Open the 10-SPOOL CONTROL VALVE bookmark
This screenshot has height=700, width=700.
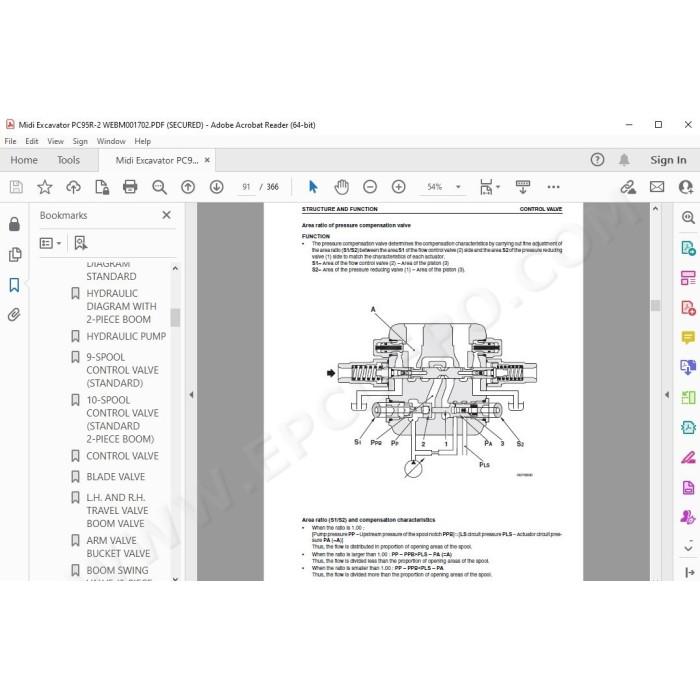[122, 419]
